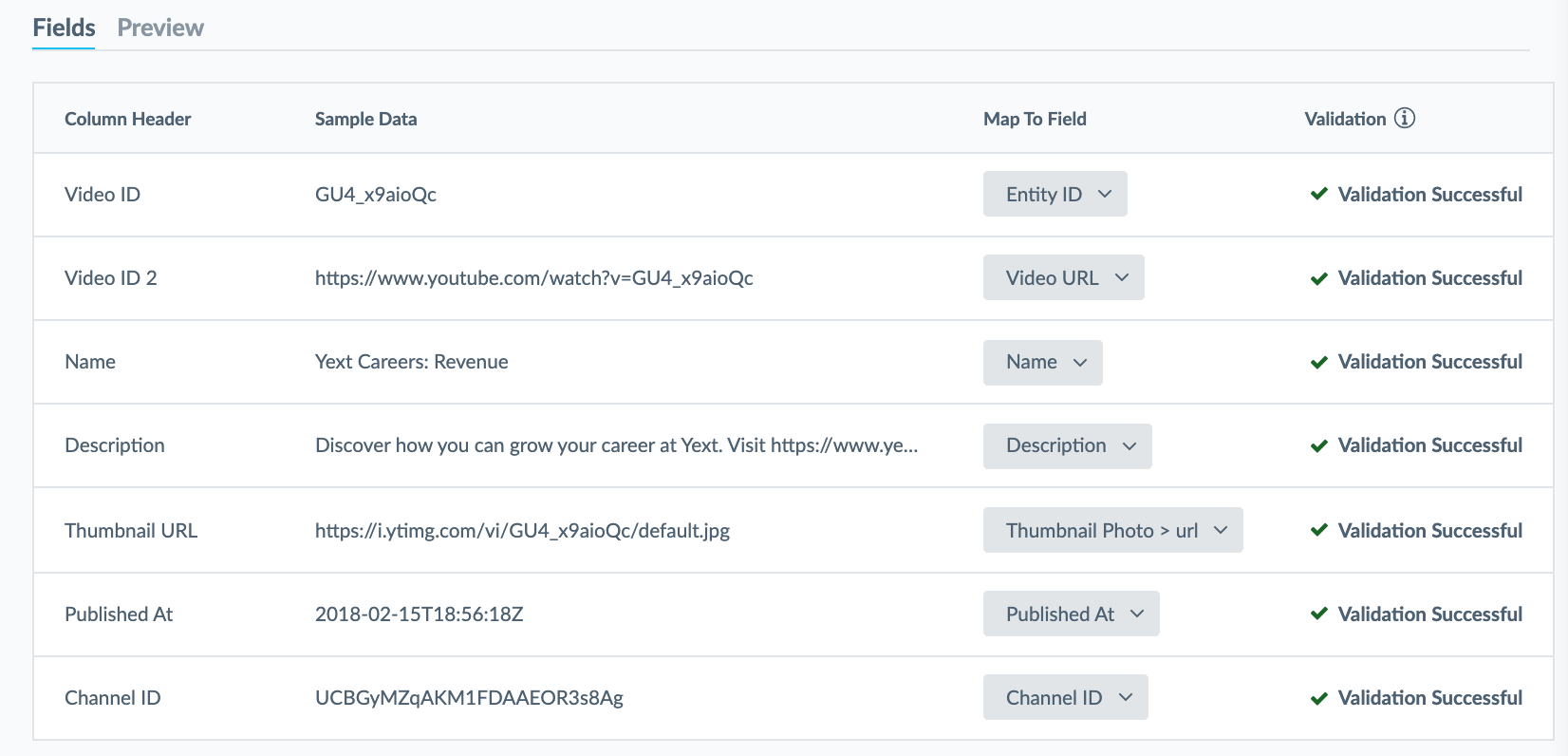Click the checkmark icon for Video ID 2 validation
1568x756 pixels.
[x=1318, y=278]
